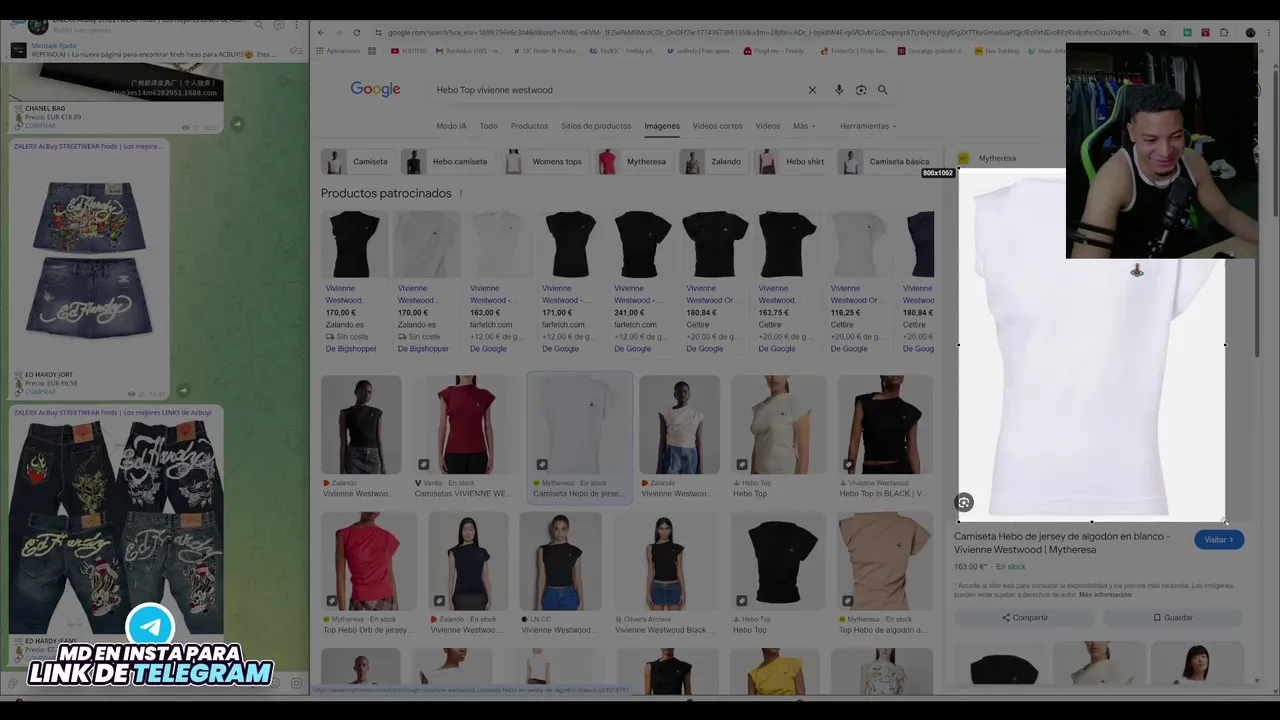Click the Google logo
Image resolution: width=1280 pixels, height=720 pixels.
[375, 89]
